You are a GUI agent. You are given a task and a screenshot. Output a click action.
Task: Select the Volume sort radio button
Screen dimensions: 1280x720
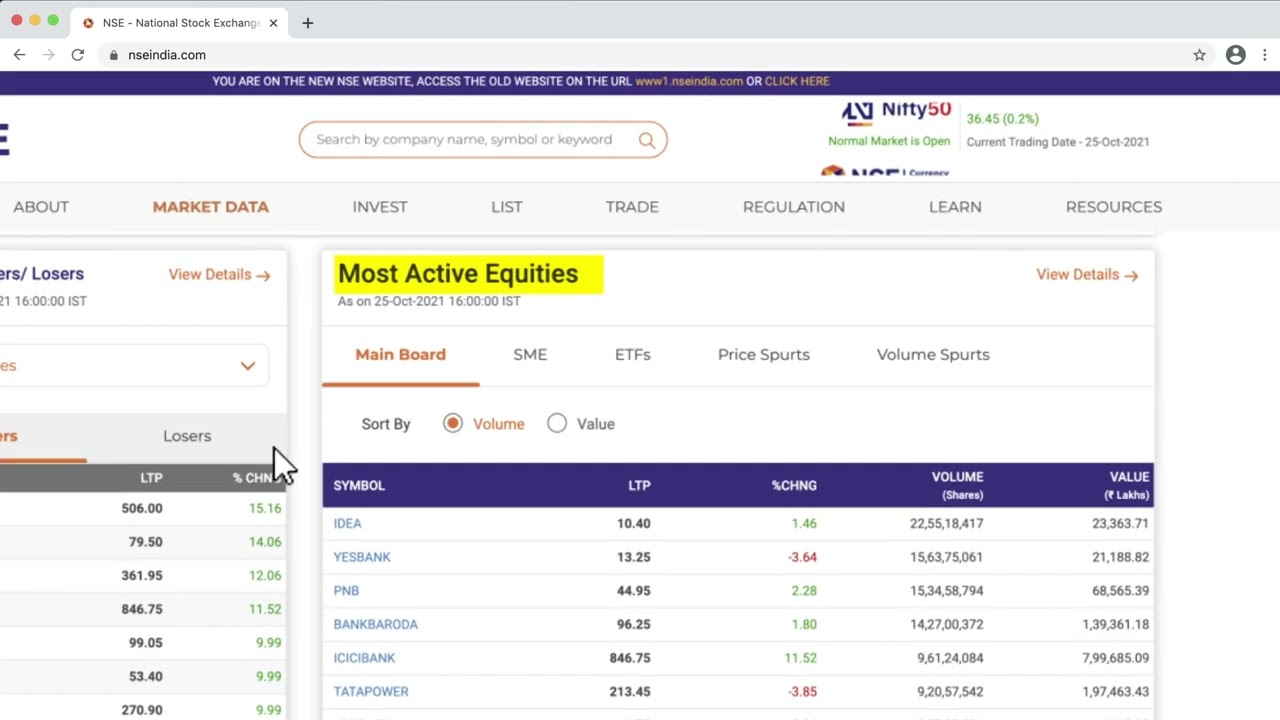tap(453, 424)
